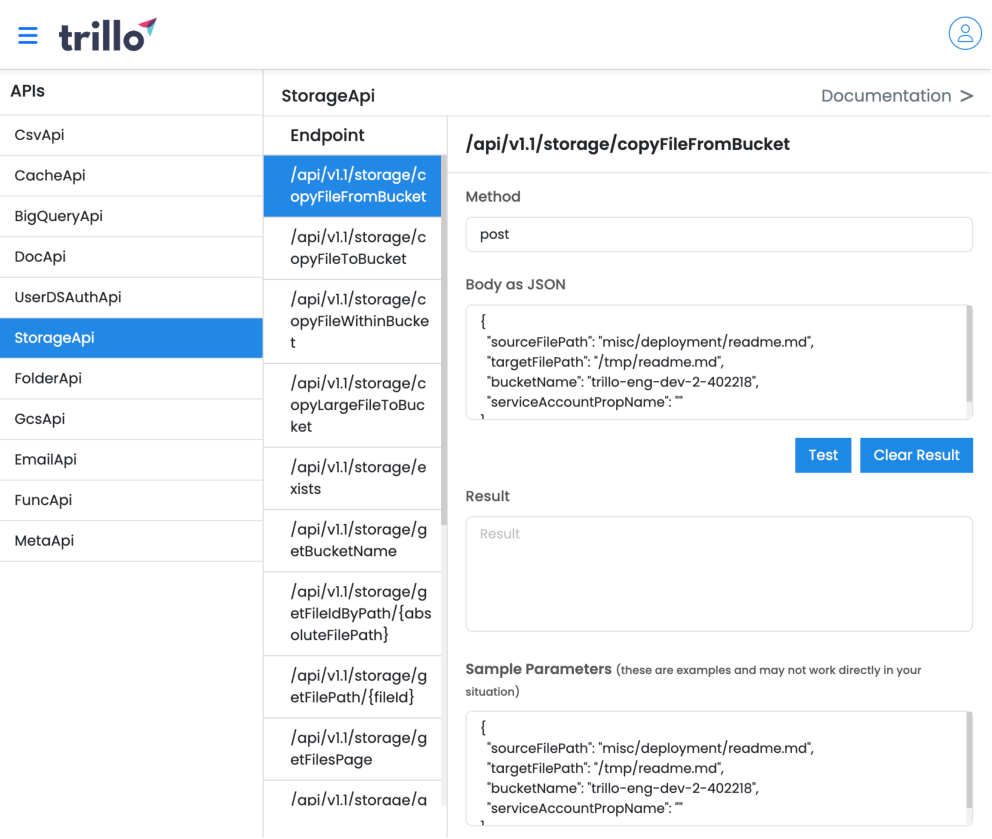Choose the copyFileWithinBucket endpoint
Image resolution: width=992 pixels, height=839 pixels.
pos(352,321)
